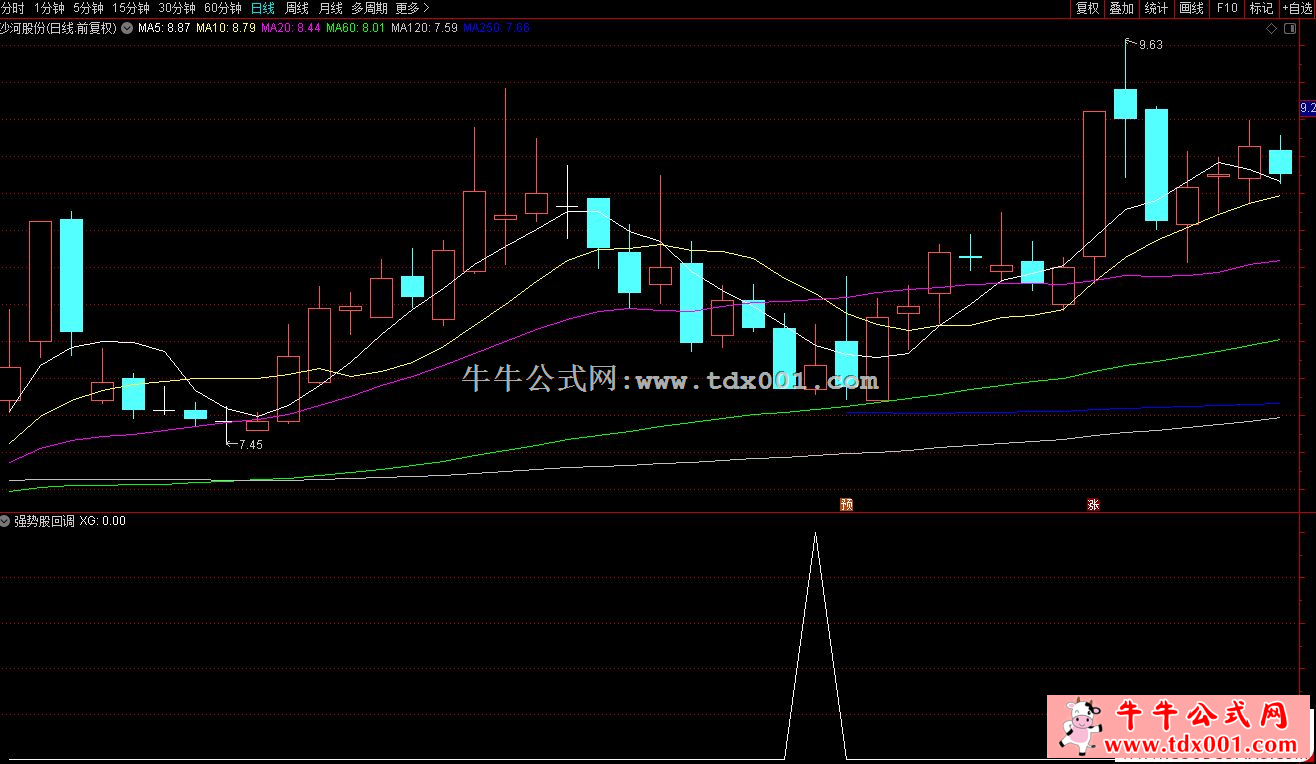Switch to the 周线 weekly chart

(297, 8)
